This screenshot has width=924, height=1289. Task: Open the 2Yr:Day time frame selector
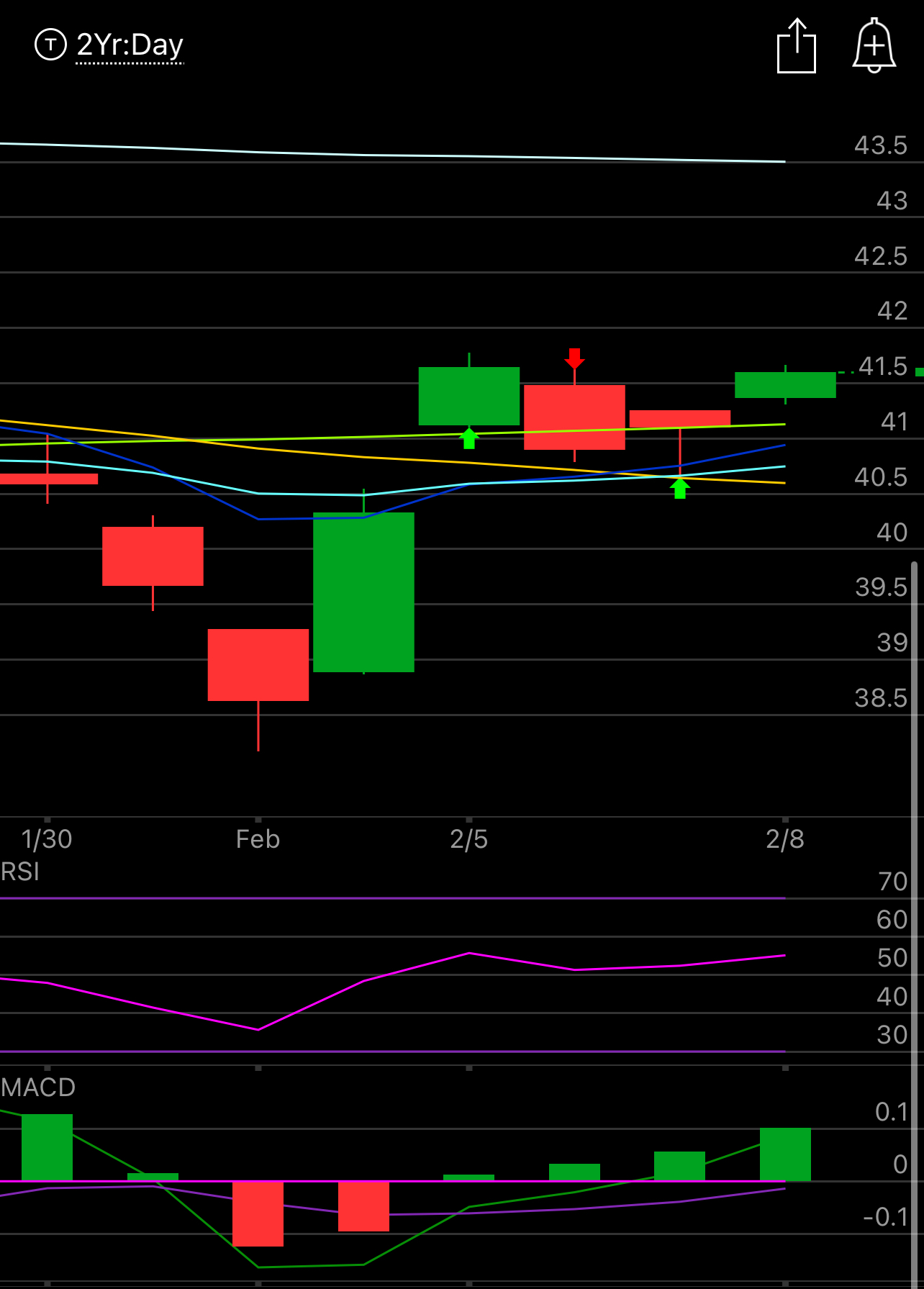pos(130,45)
